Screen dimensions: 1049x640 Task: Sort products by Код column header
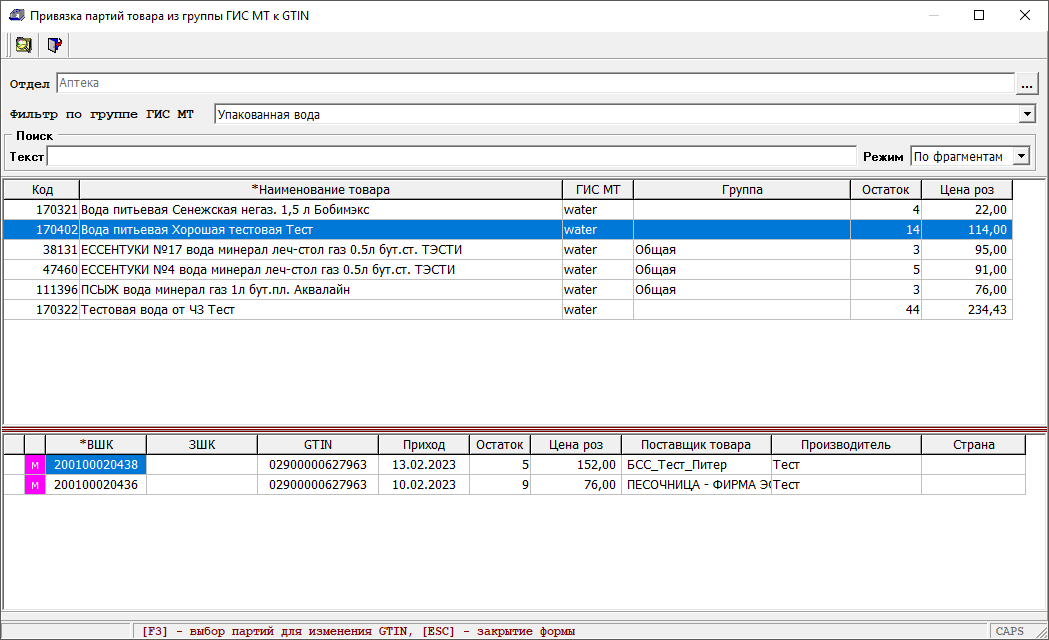pyautogui.click(x=42, y=190)
